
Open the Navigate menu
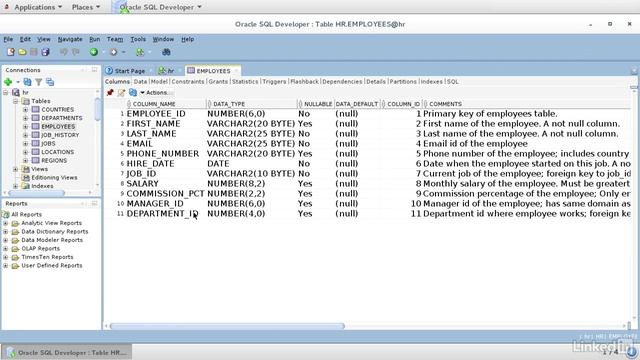70,39
